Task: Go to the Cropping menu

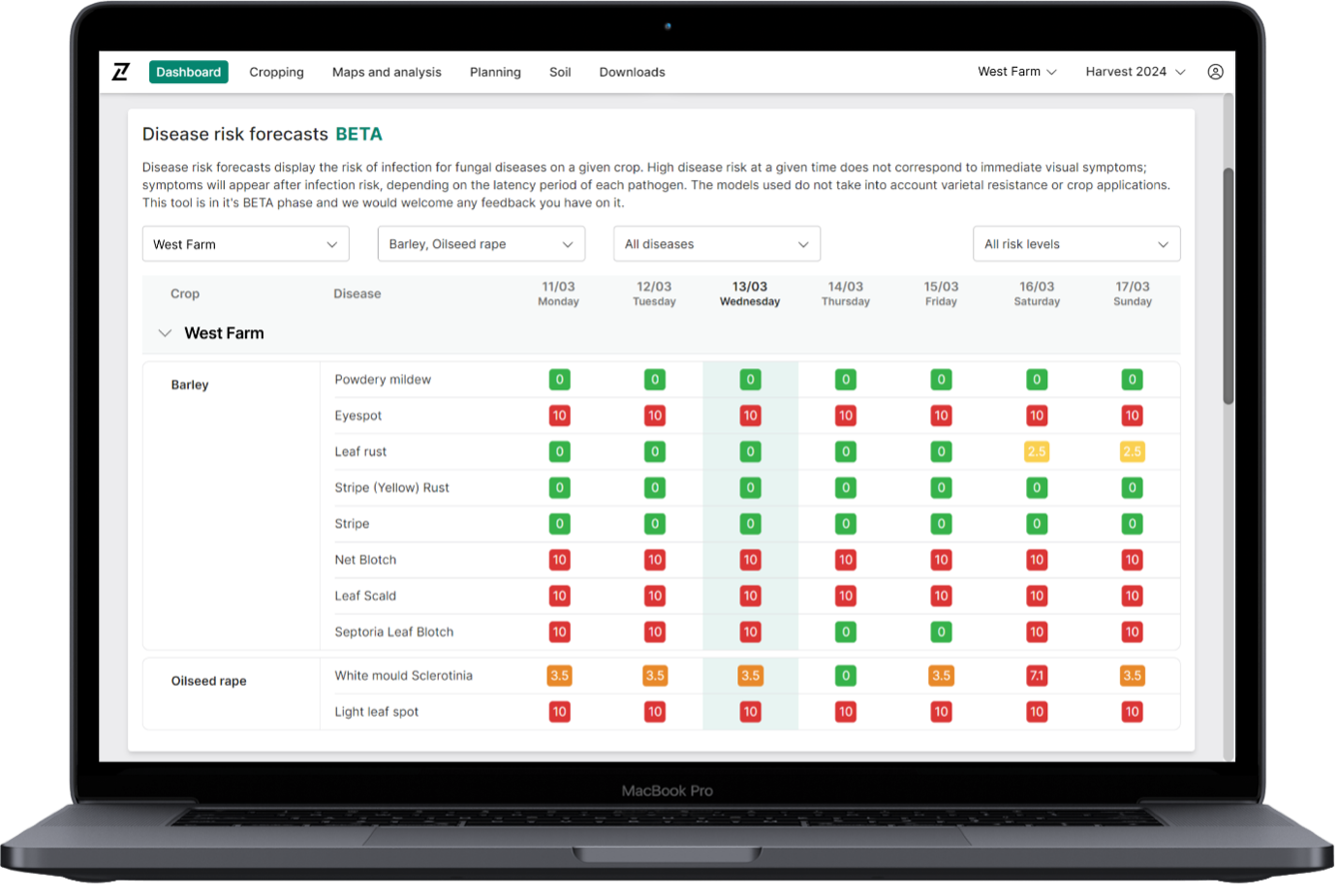Action: click(276, 72)
